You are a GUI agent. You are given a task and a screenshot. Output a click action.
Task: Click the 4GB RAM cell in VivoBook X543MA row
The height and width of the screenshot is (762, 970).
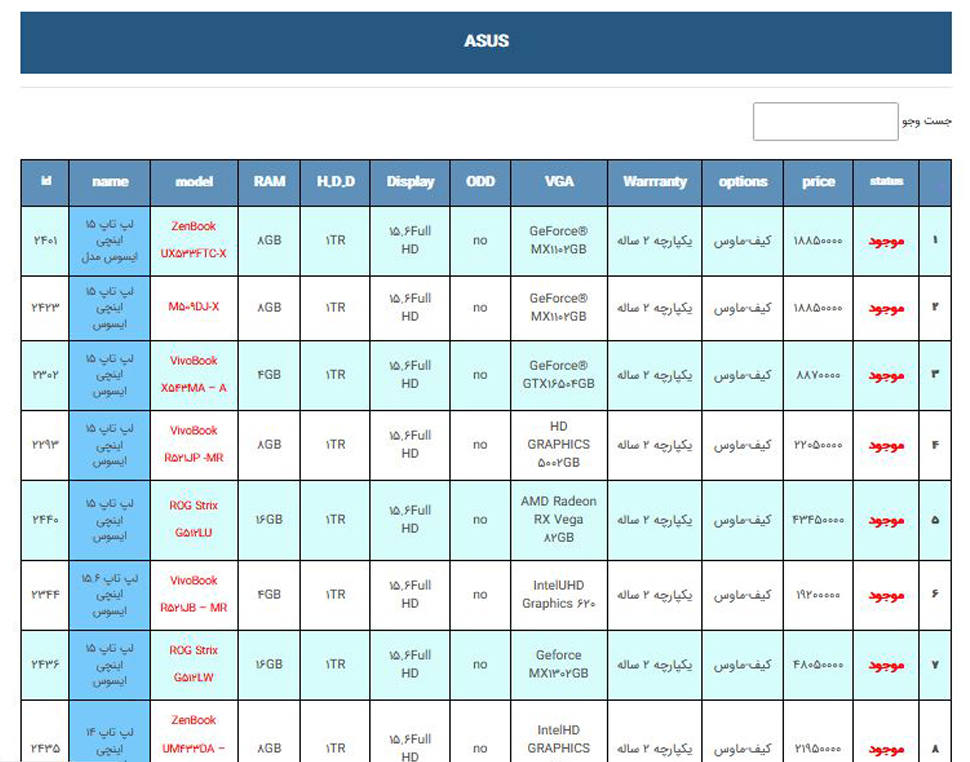pos(269,375)
